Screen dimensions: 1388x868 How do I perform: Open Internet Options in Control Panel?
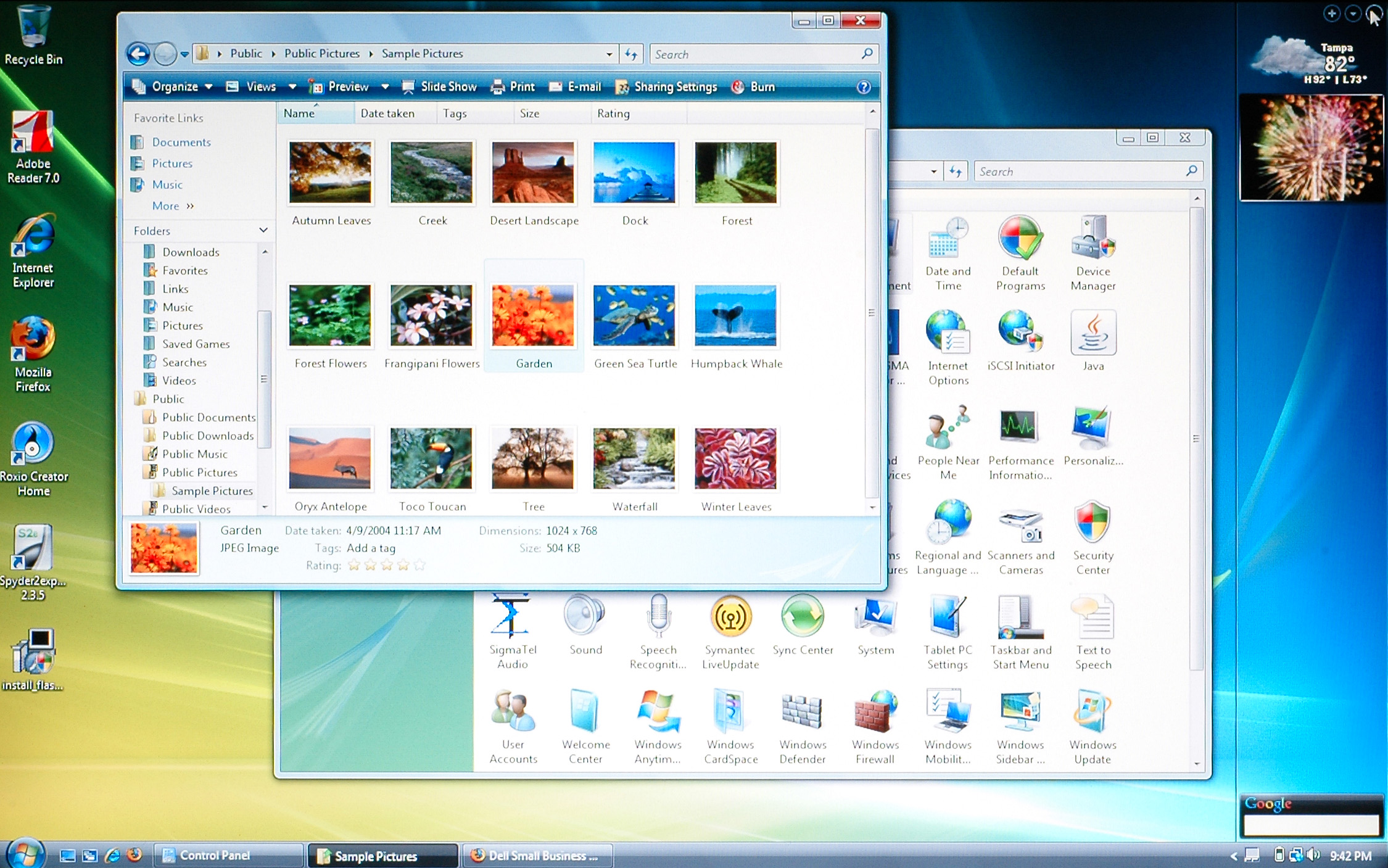coord(948,348)
